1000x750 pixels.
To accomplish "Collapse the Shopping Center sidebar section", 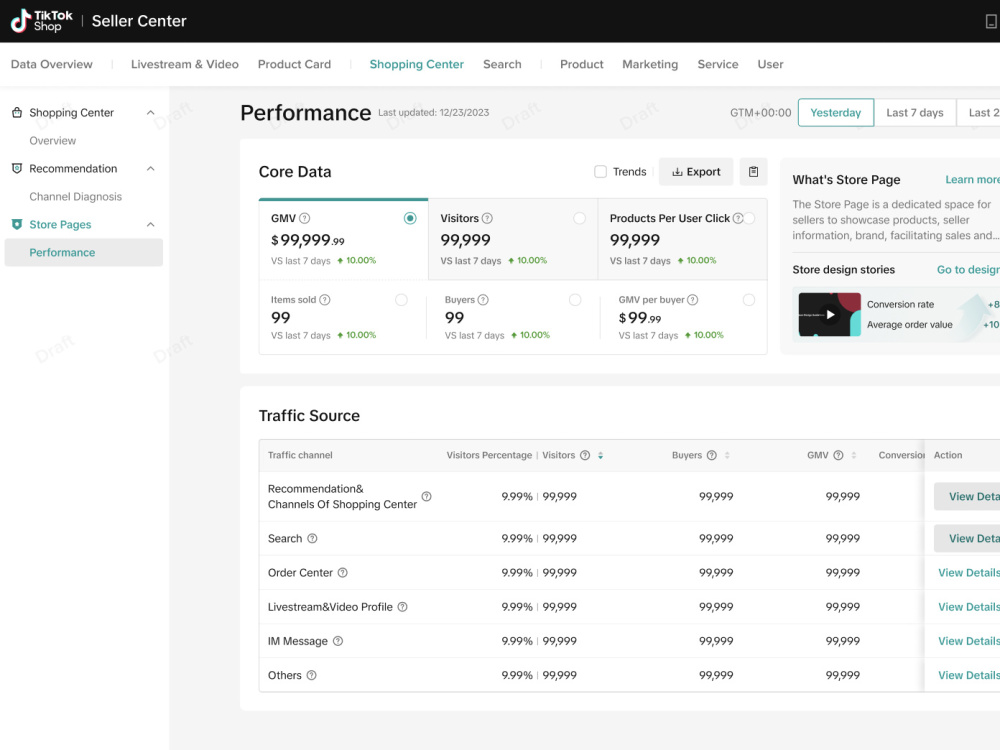I will 151,113.
